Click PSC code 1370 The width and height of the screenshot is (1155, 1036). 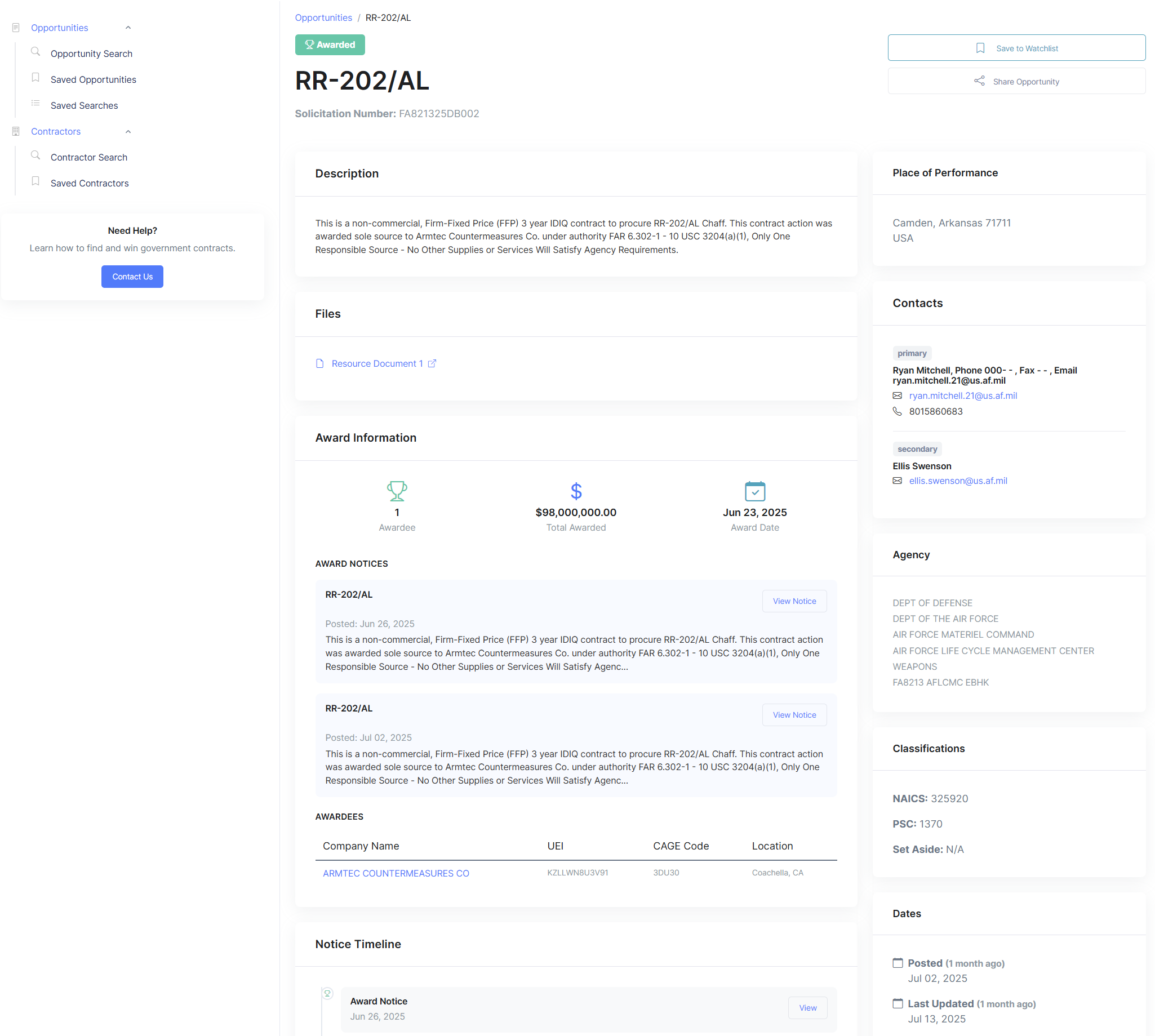click(x=931, y=824)
